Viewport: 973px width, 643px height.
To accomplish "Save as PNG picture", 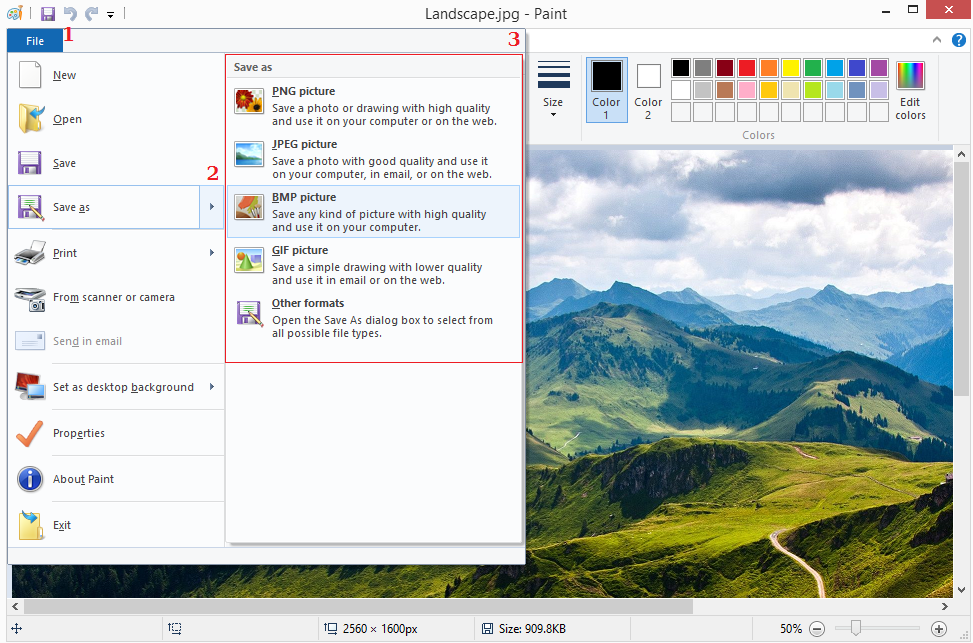I will pos(374,106).
